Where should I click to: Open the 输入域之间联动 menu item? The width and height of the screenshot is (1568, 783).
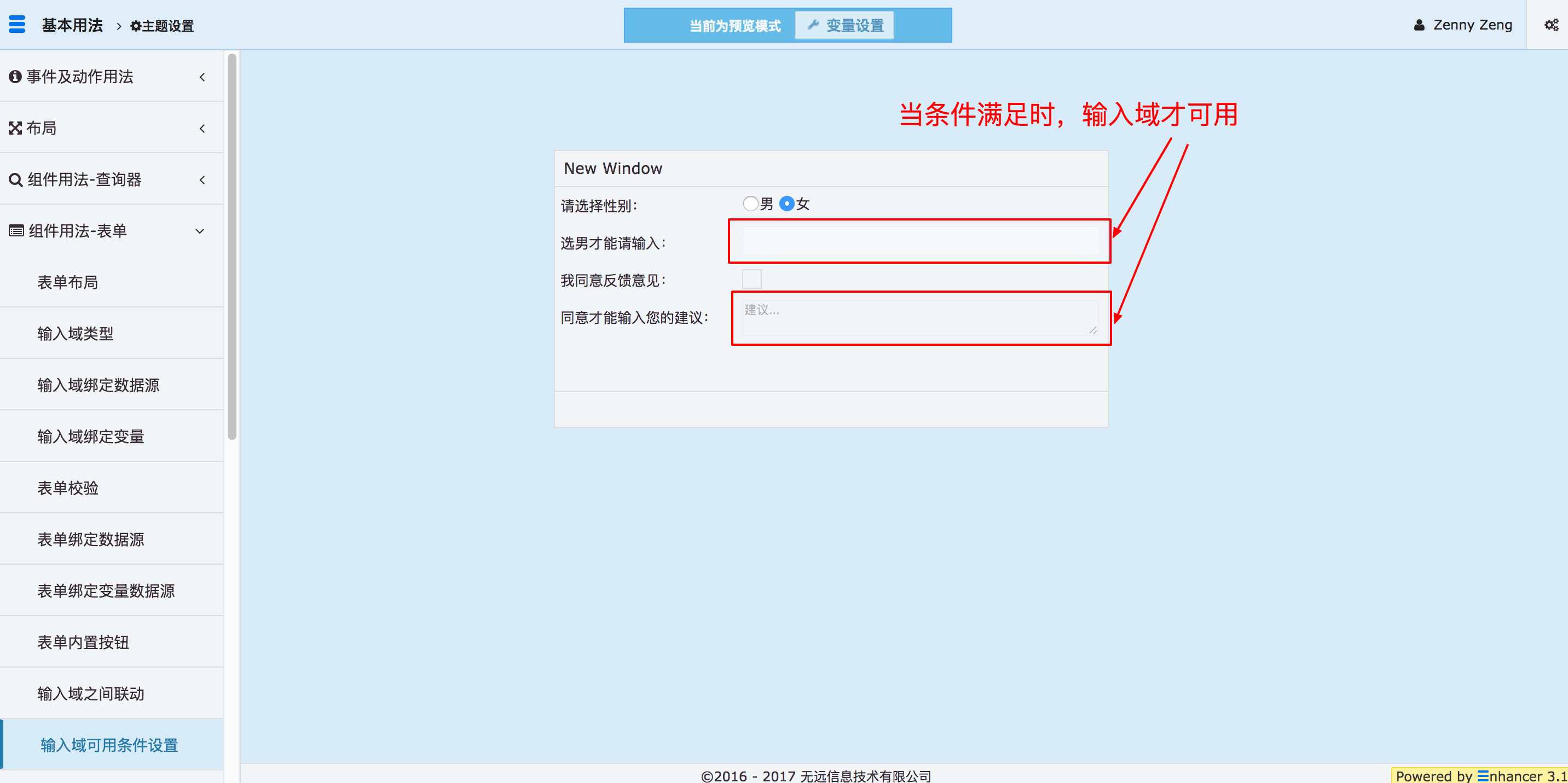[91, 694]
